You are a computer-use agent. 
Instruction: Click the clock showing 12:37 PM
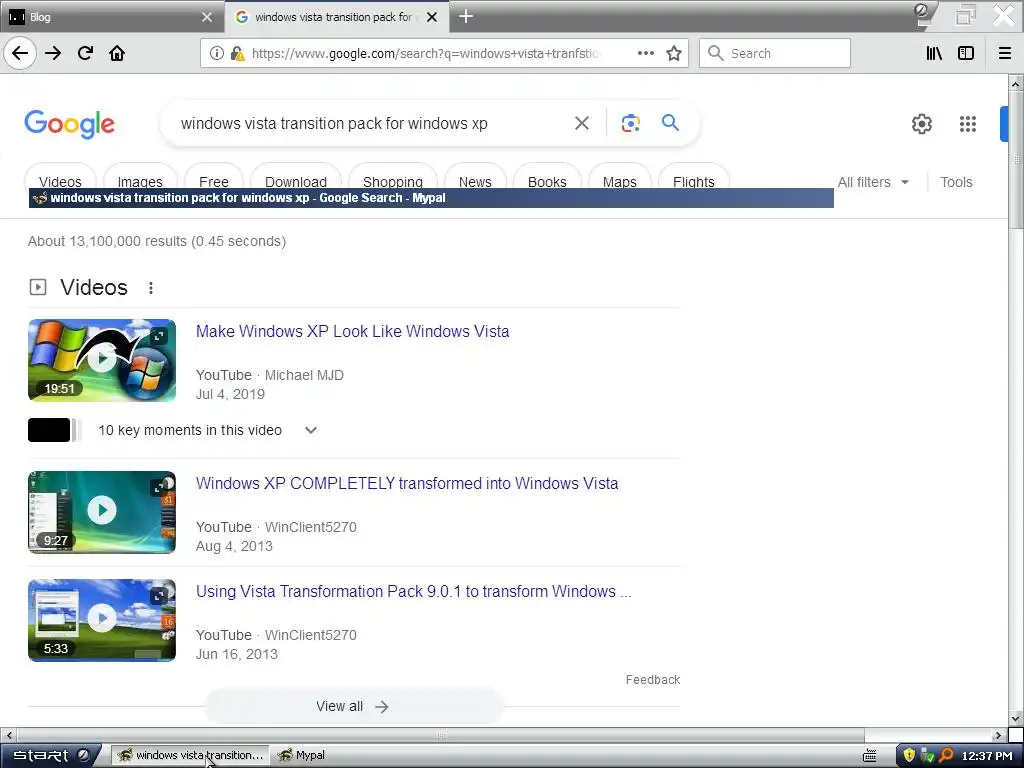[x=987, y=756]
